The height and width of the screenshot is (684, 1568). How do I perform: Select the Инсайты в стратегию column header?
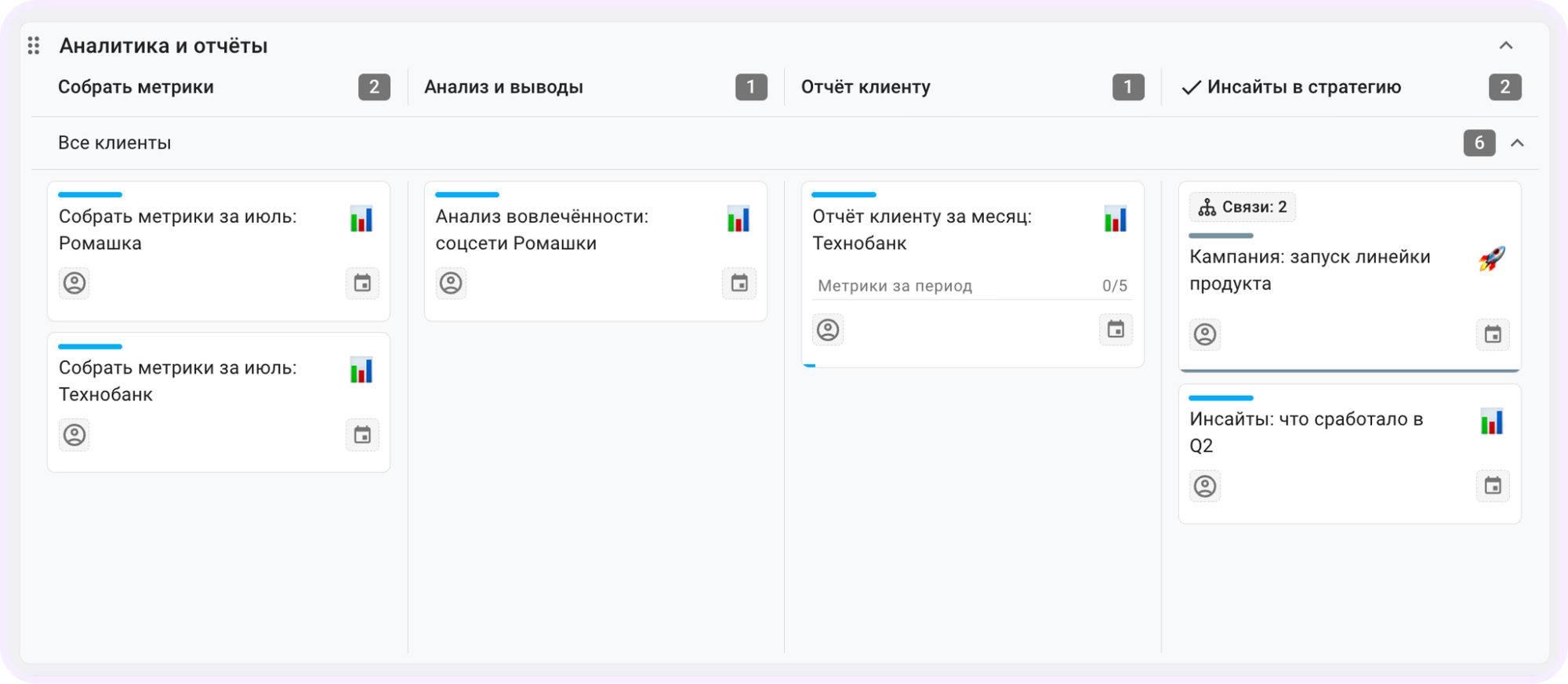pyautogui.click(x=1304, y=87)
